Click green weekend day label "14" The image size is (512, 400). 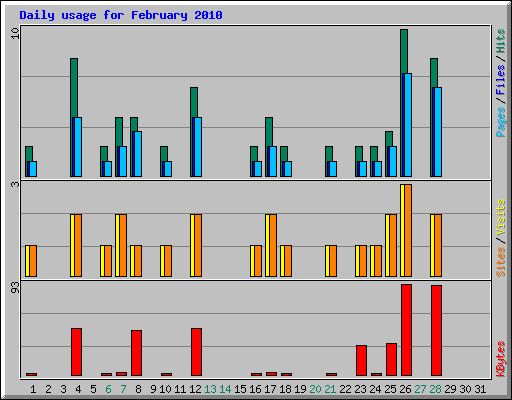tap(225, 389)
